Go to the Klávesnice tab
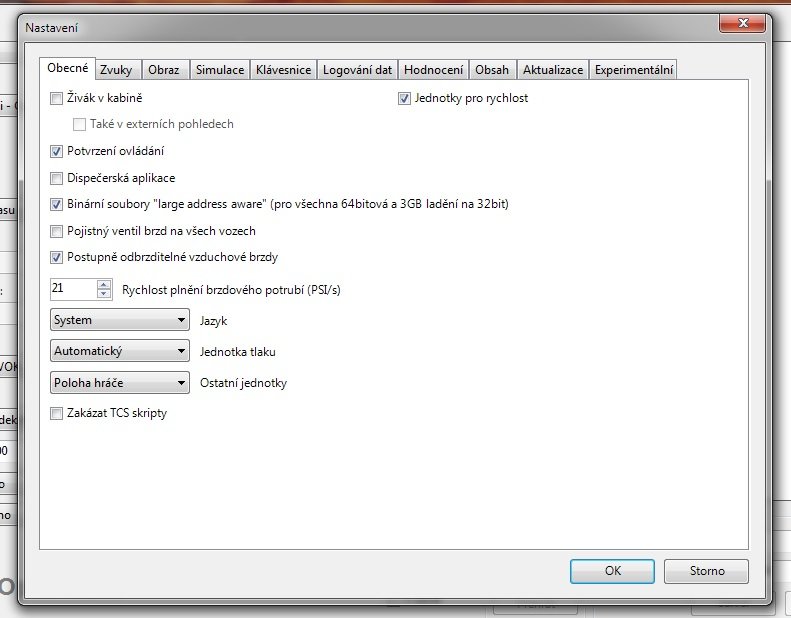 coord(283,70)
